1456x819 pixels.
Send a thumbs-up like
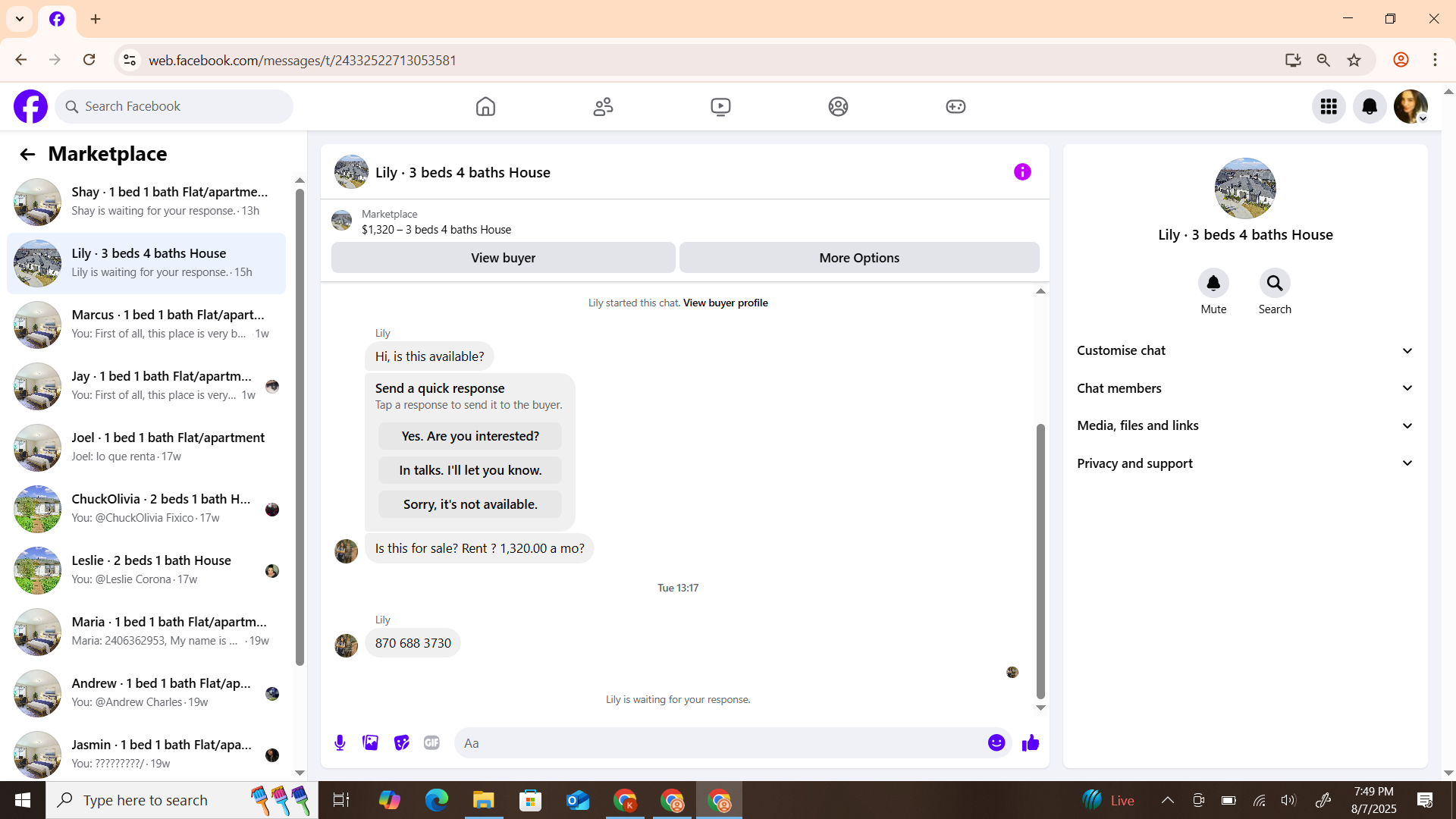[1031, 743]
